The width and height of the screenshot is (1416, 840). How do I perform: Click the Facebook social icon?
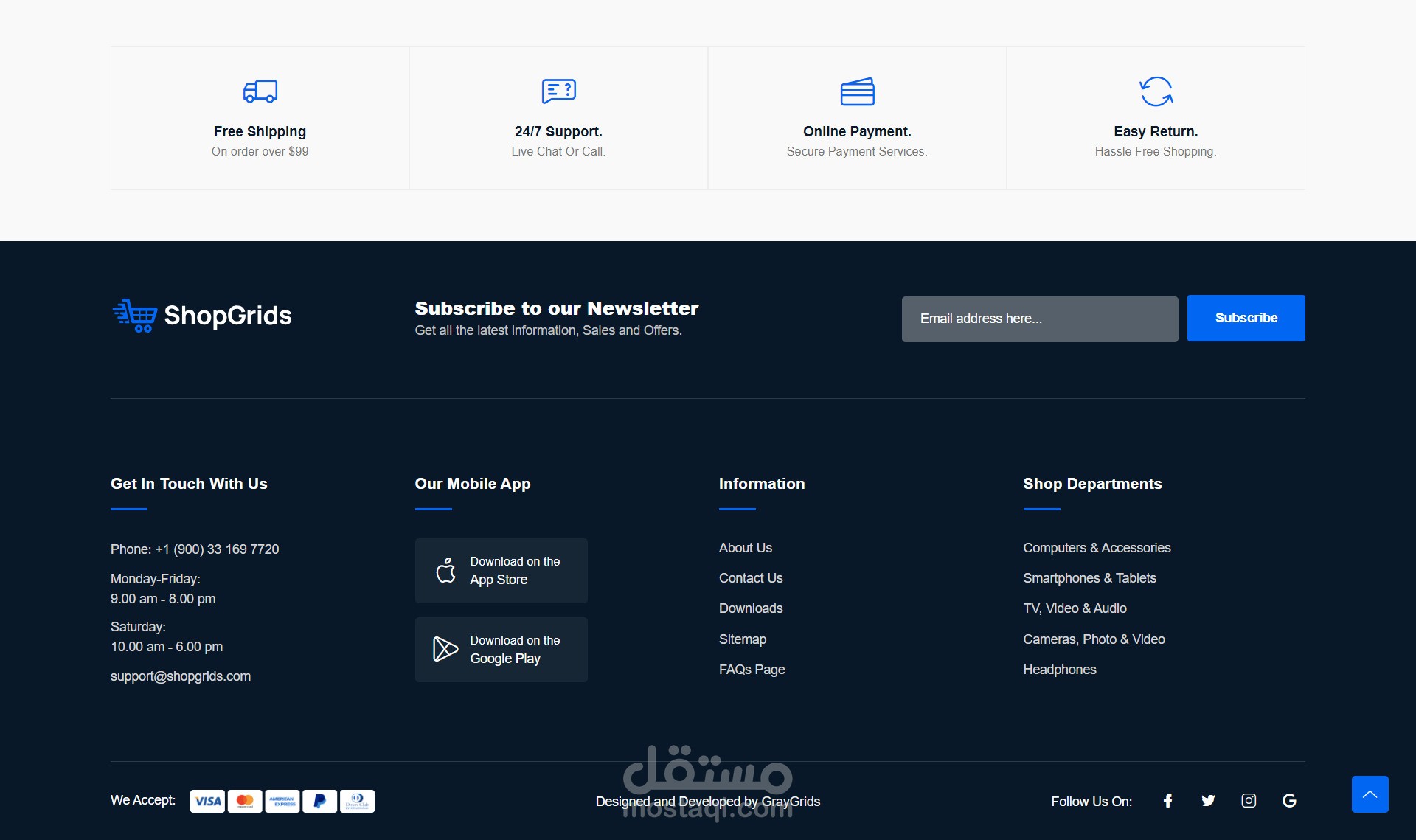click(1167, 801)
